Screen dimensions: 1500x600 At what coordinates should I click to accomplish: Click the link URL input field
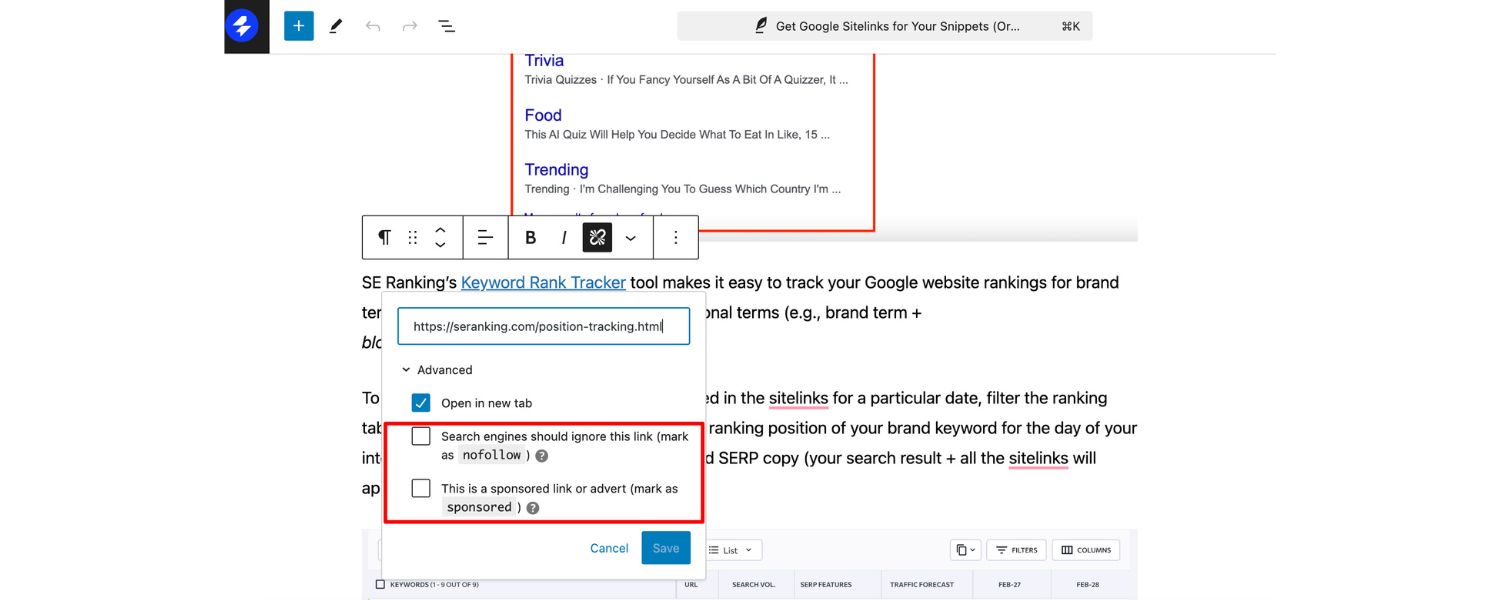[543, 326]
